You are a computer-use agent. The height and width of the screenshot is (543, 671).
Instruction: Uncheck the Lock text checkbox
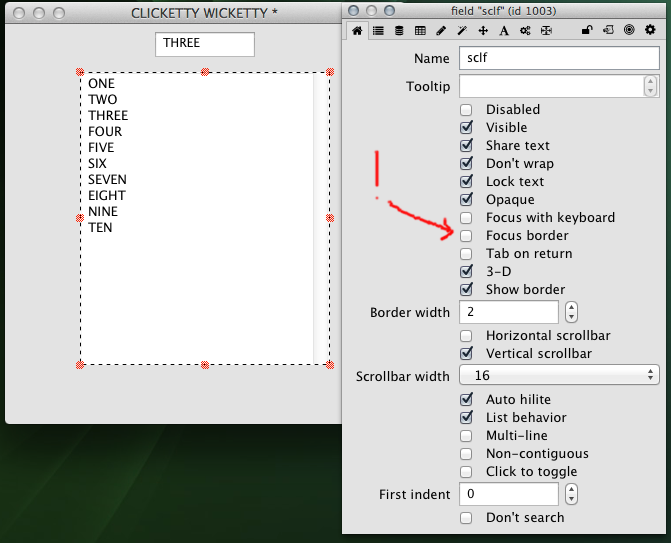point(466,182)
